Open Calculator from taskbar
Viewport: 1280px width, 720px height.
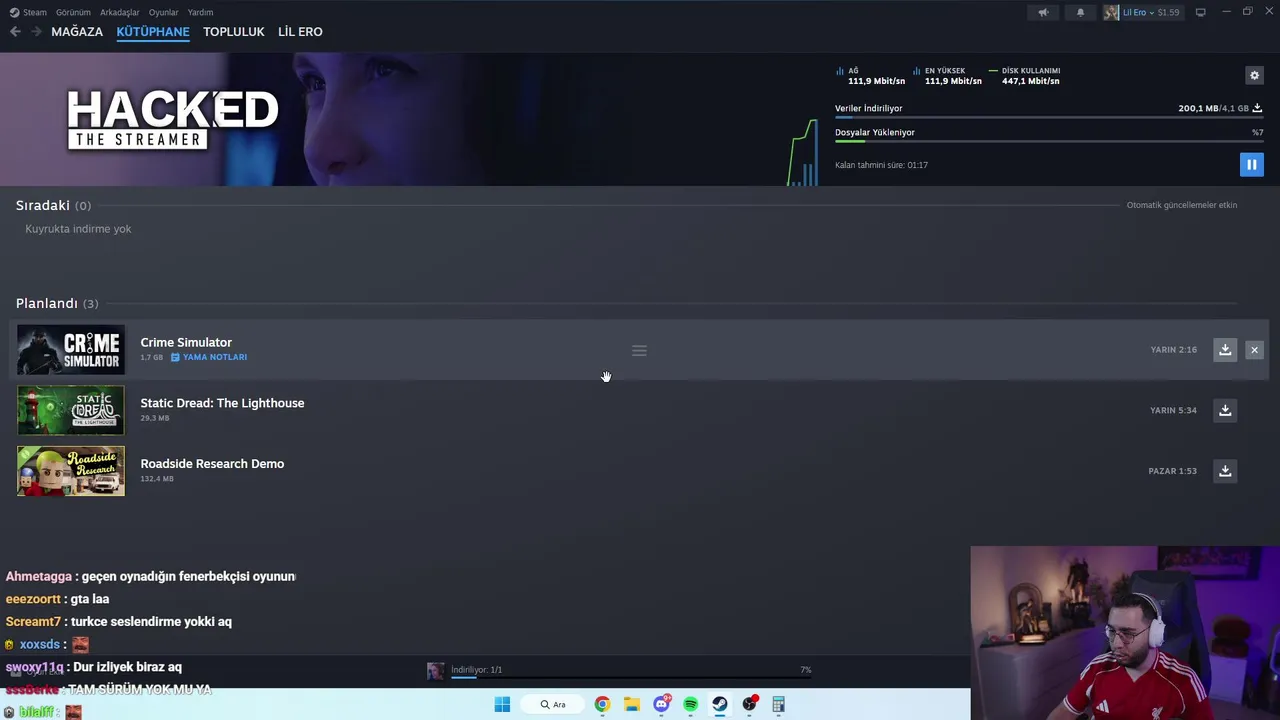coord(778,704)
